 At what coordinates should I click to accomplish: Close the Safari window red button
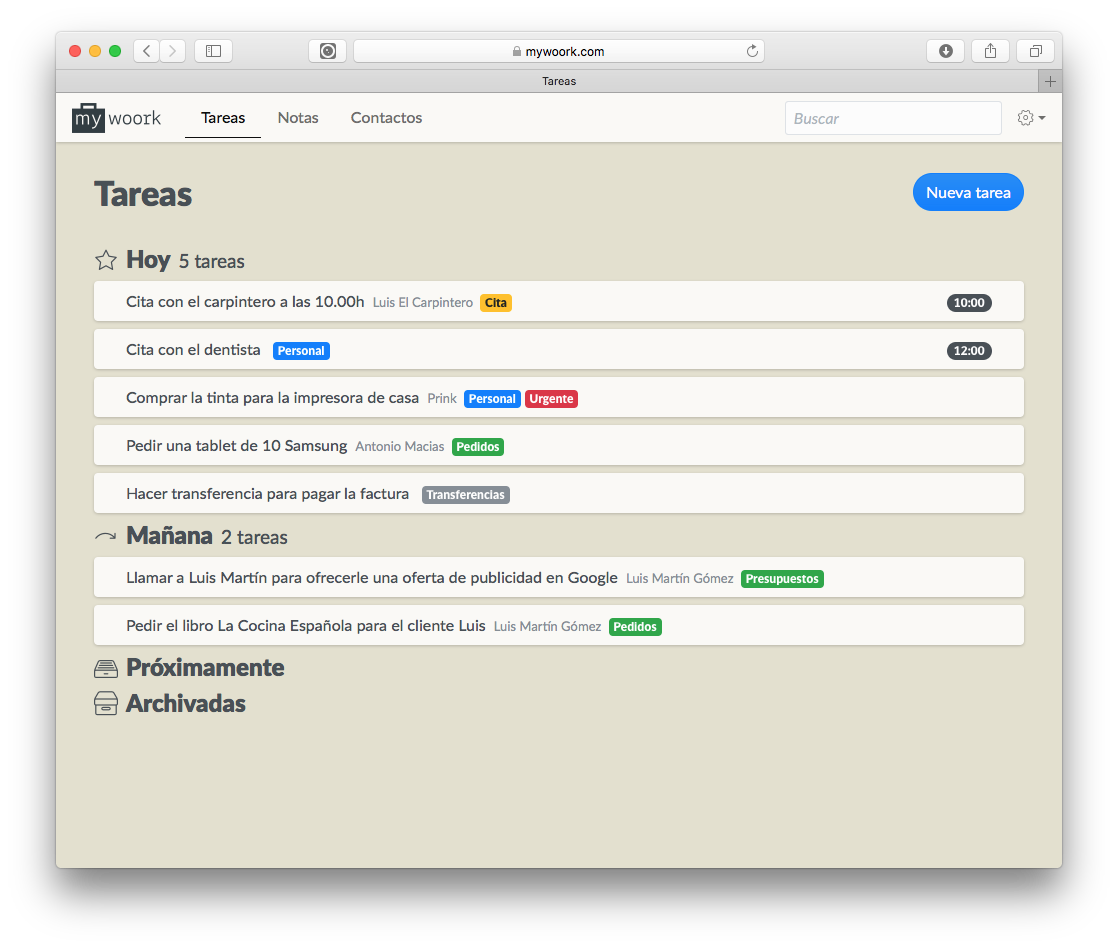(x=75, y=51)
